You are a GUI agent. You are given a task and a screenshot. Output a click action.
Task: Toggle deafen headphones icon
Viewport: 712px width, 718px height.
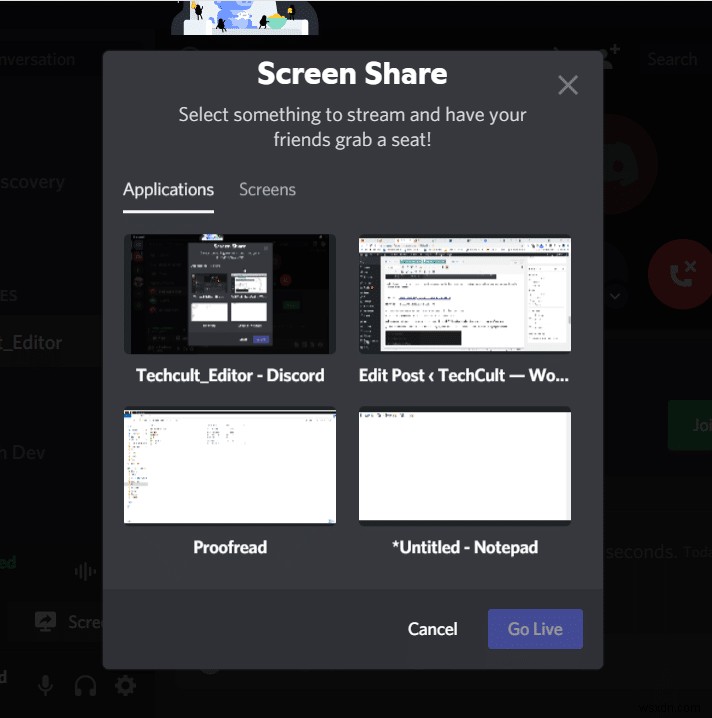point(85,686)
